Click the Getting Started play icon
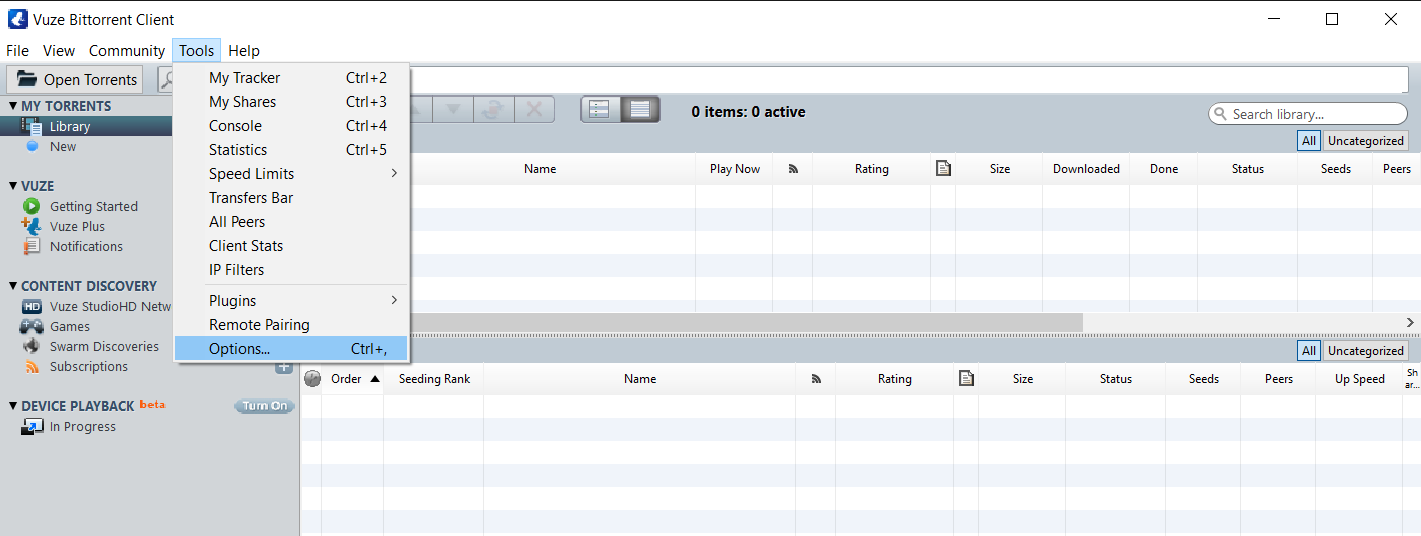The image size is (1421, 536). coord(32,206)
